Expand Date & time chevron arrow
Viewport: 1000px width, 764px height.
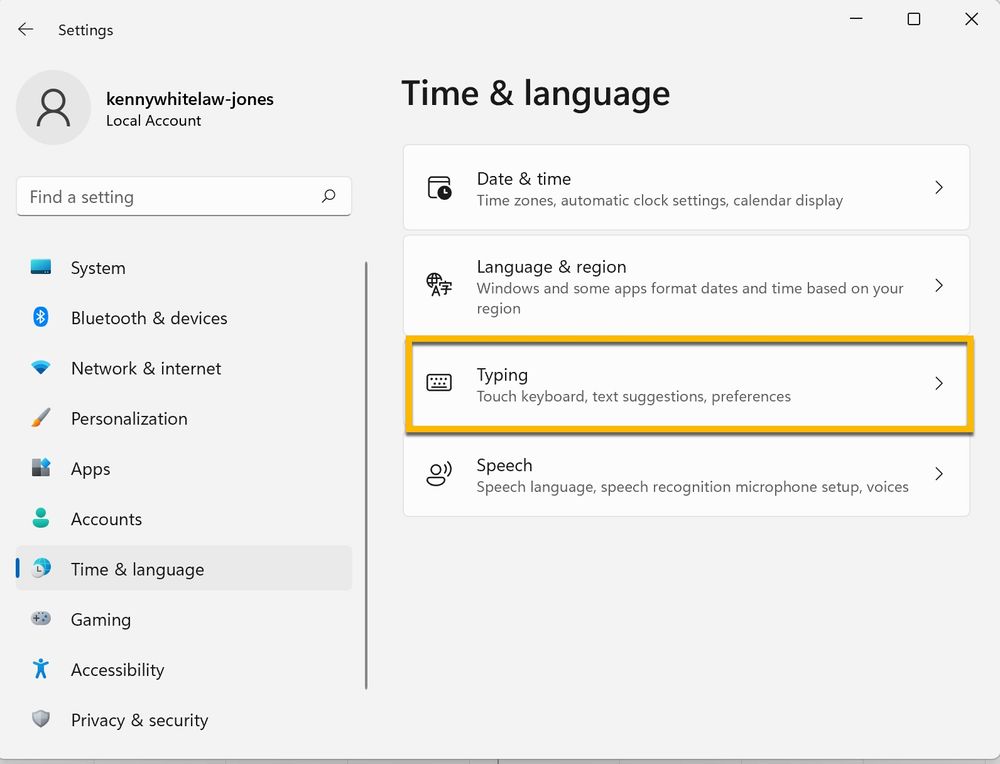[x=938, y=187]
